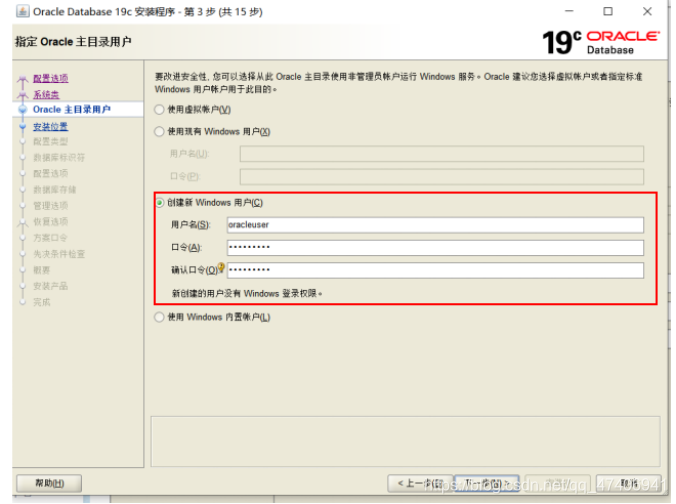Click the 帮助(H) button
The width and height of the screenshot is (676, 504).
pos(49,483)
